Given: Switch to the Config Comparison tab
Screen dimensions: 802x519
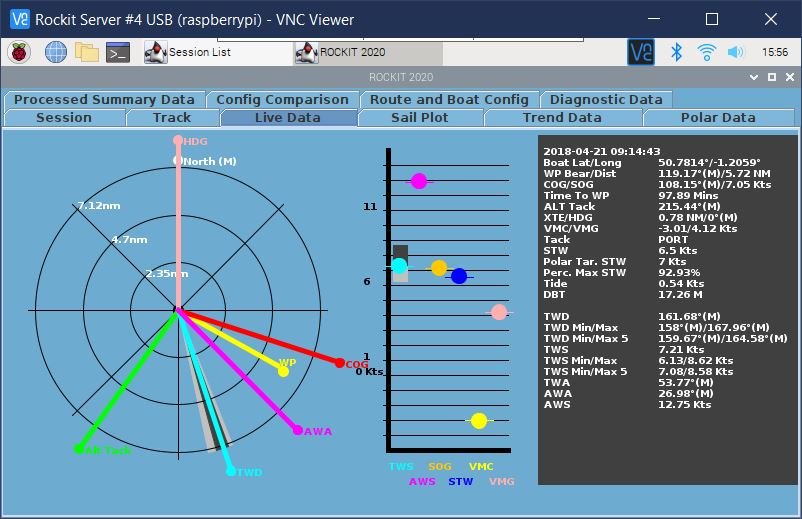Looking at the screenshot, I should [x=282, y=99].
